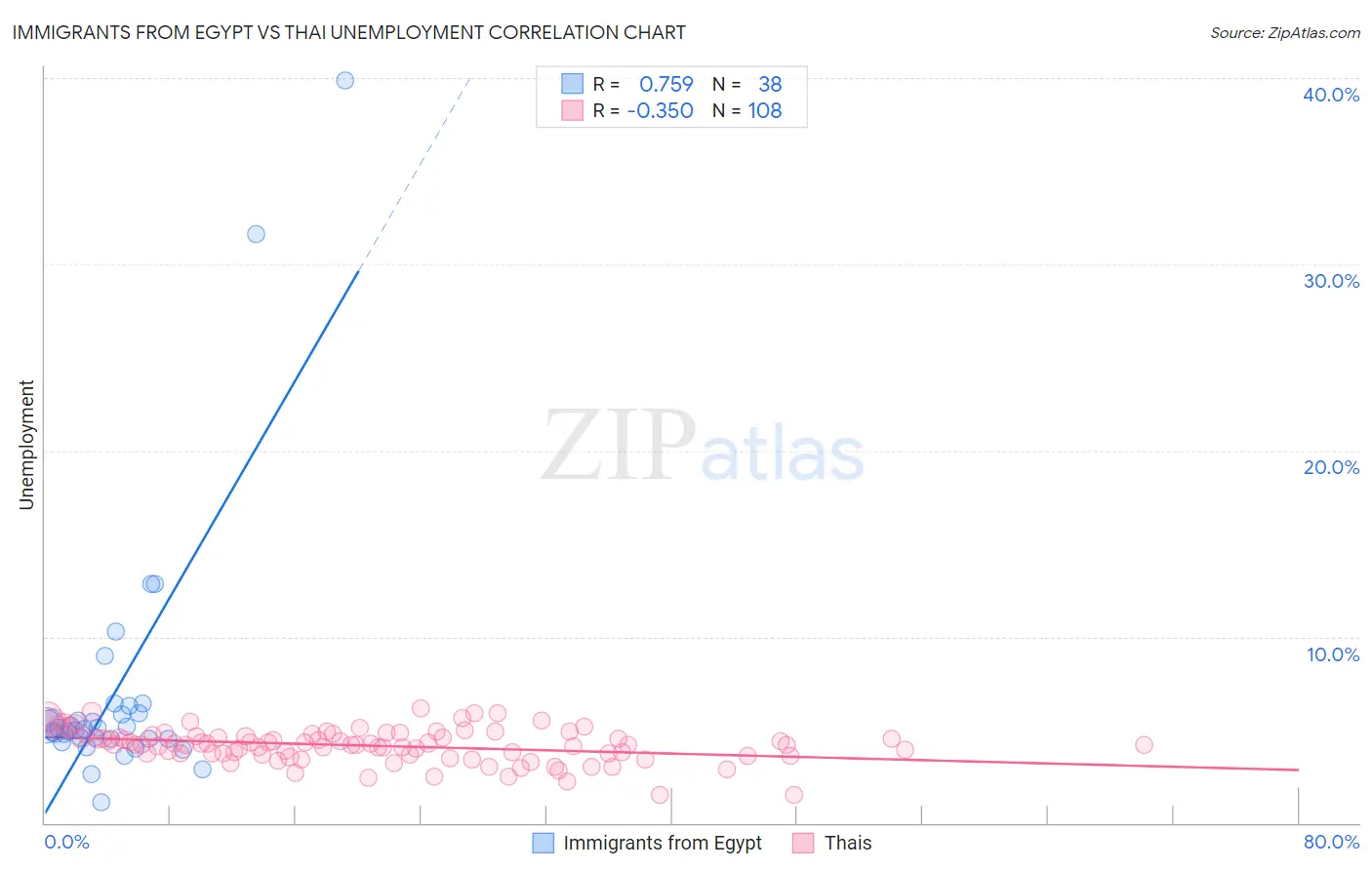The width and height of the screenshot is (1372, 870).
Task: Click the blue Immigrants from Egypt legend swatch
Action: [x=544, y=843]
